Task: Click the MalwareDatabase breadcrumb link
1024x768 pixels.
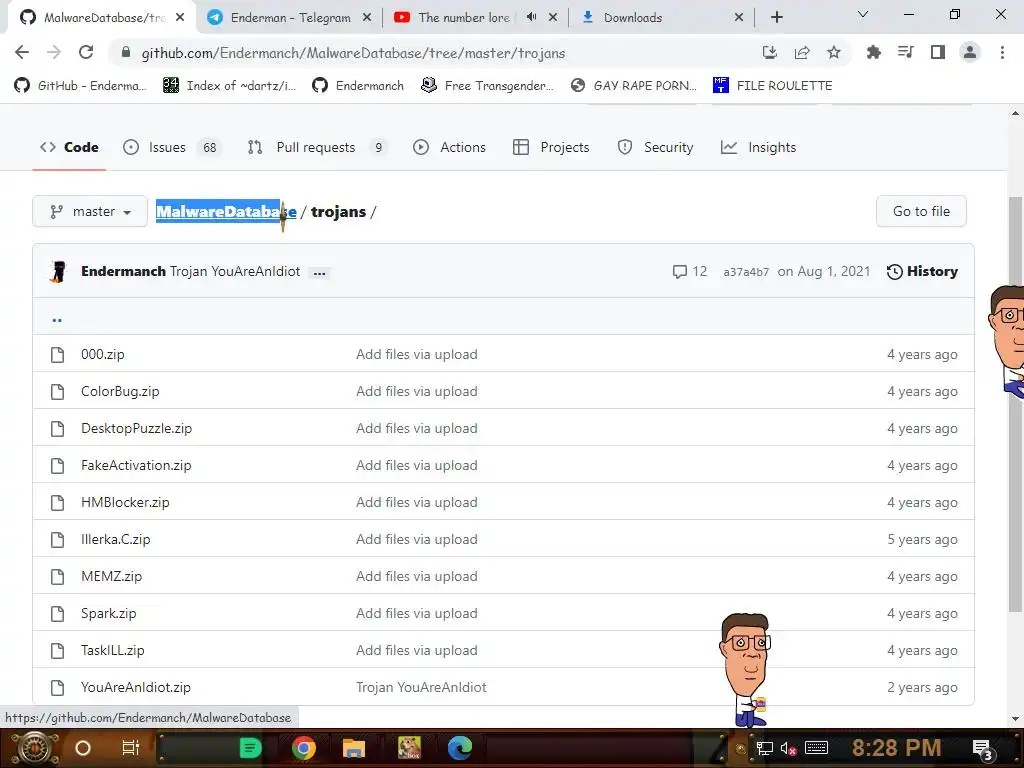Action: point(226,212)
